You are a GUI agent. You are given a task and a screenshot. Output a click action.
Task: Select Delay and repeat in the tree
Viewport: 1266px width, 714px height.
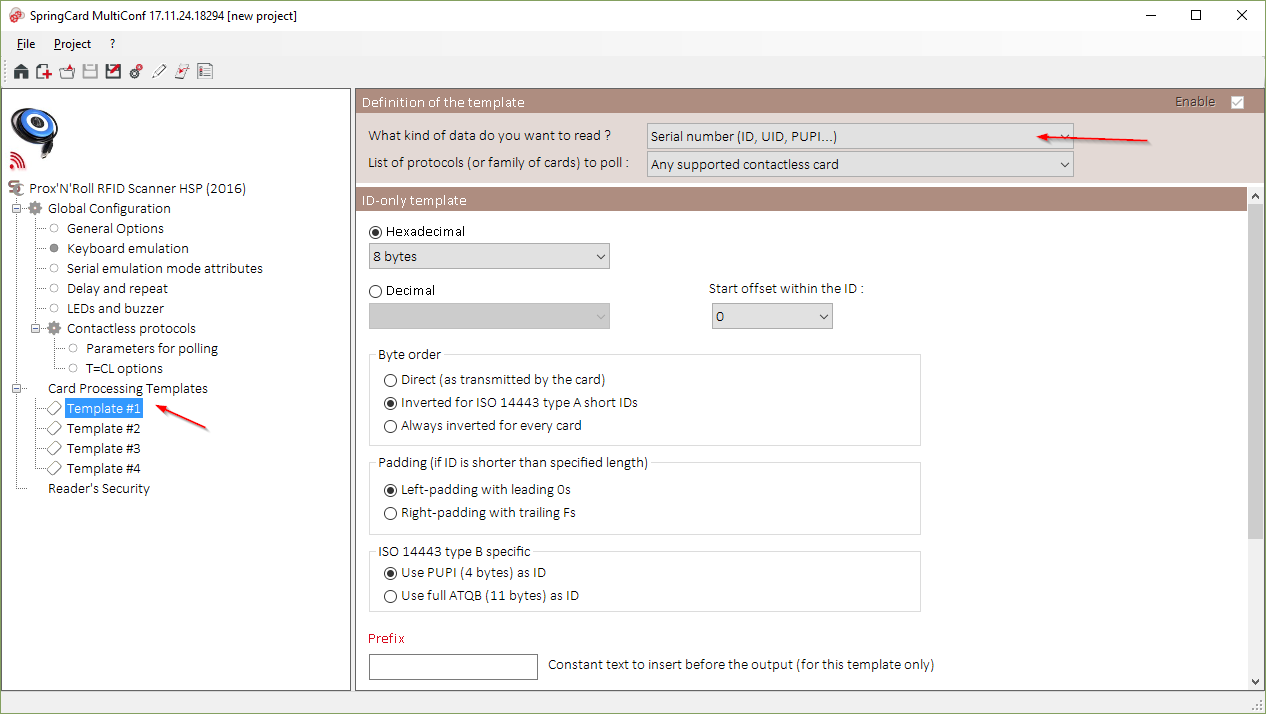[117, 288]
